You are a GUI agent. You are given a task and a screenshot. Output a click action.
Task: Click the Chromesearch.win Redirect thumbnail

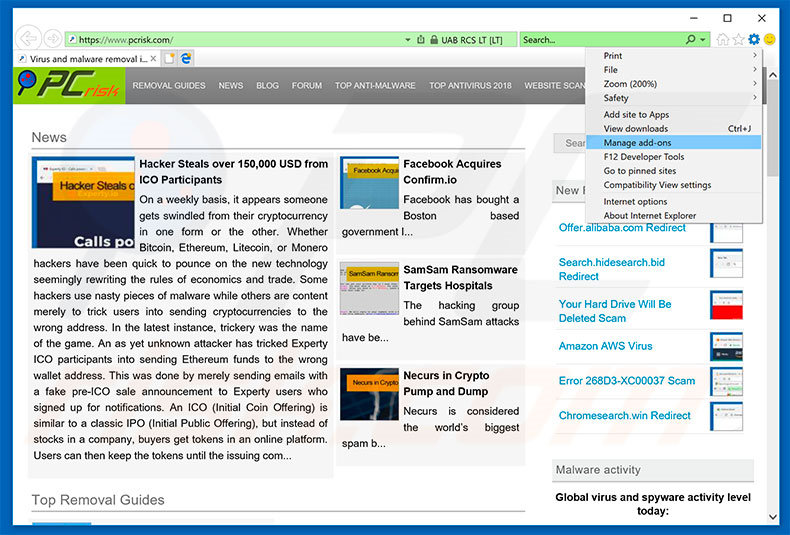tap(727, 416)
